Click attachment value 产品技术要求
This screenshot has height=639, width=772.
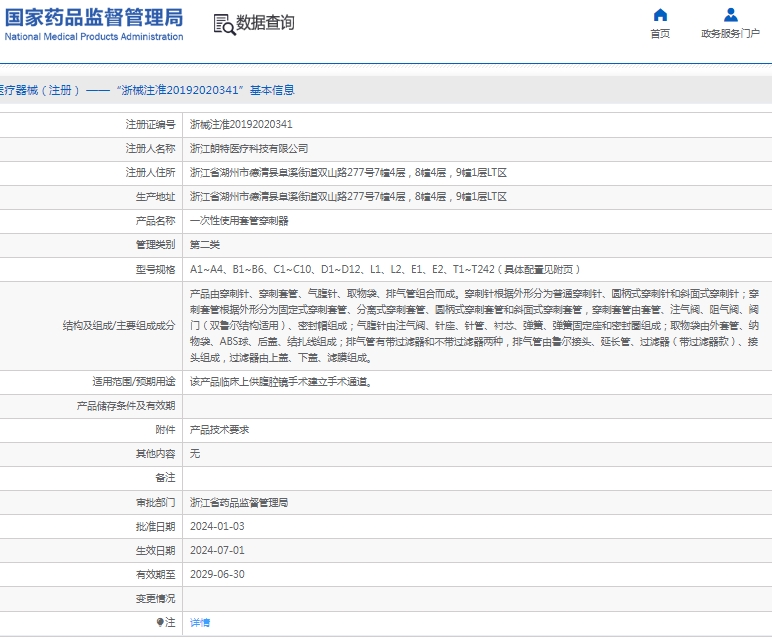click(x=220, y=430)
